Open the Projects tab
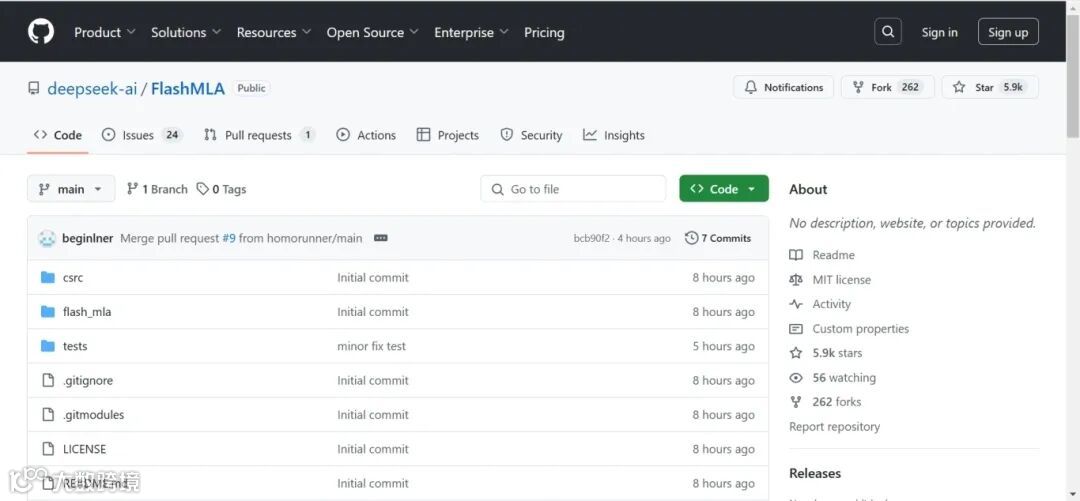Viewport: 1080px width, 501px height. coord(448,135)
